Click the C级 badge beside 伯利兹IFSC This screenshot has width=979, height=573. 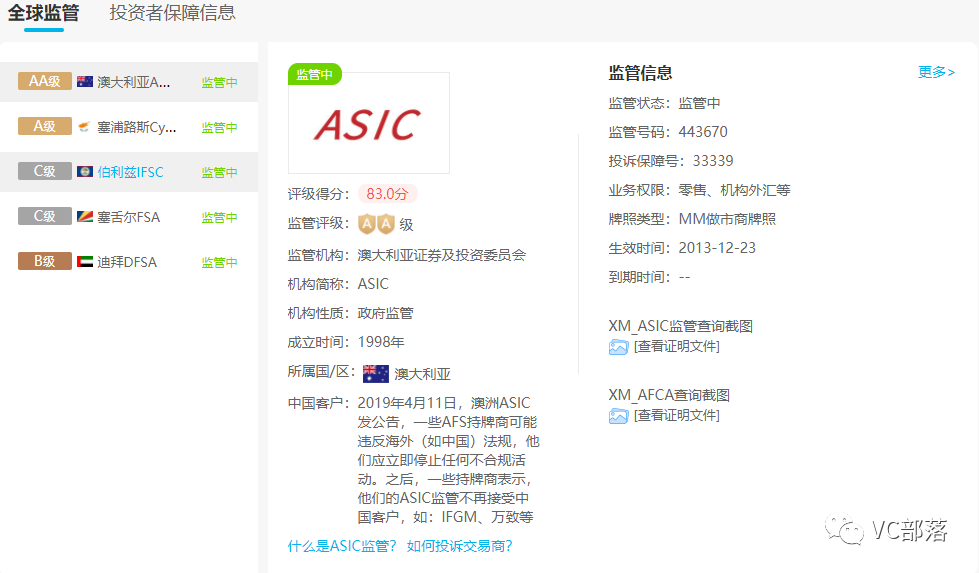pyautogui.click(x=44, y=171)
